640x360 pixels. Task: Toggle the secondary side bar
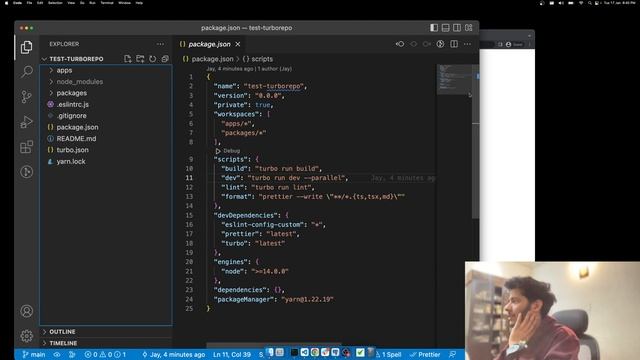coord(457,28)
